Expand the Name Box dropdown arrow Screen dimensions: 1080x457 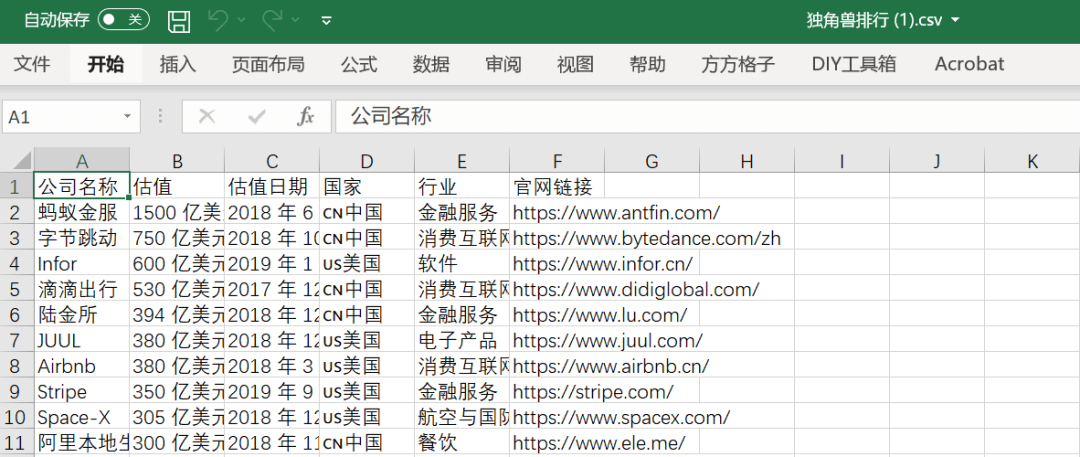click(x=127, y=116)
